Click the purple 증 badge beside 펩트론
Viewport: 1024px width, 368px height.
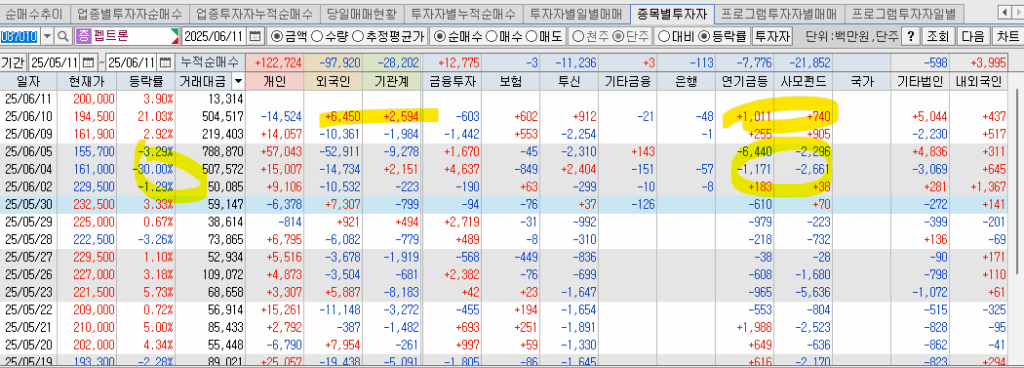83,36
